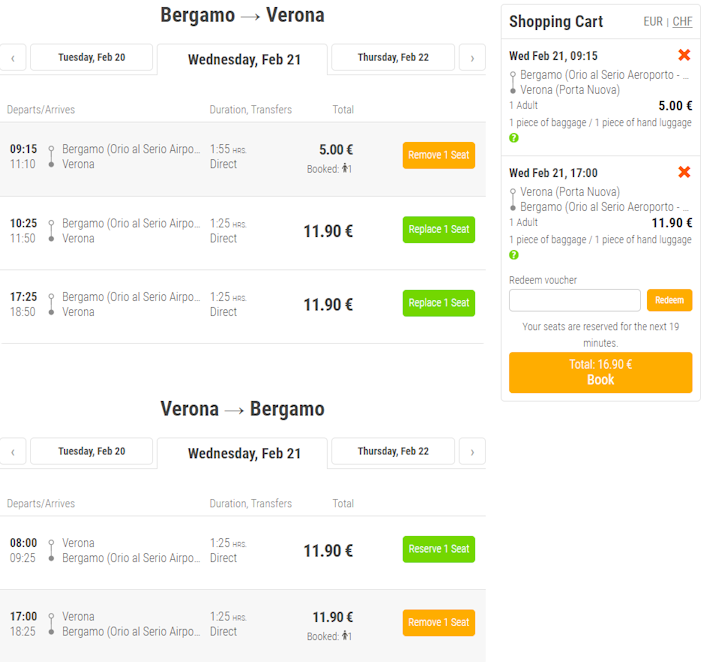Remove the 09:15 Bergamo trip from cart
The image size is (704, 662).
[684, 55]
